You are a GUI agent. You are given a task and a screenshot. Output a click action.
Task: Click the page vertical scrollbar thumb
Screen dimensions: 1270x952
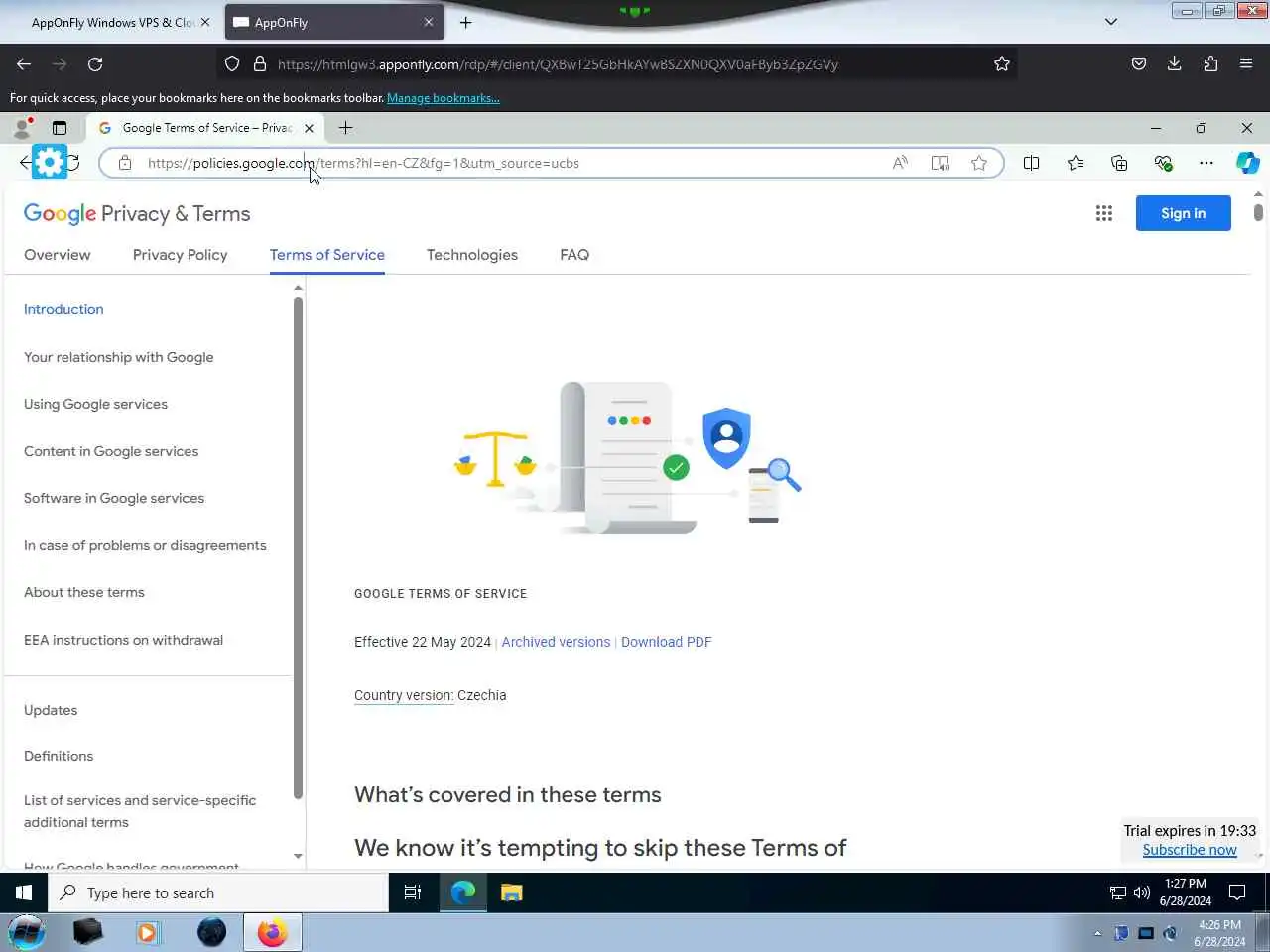pyautogui.click(x=1258, y=211)
